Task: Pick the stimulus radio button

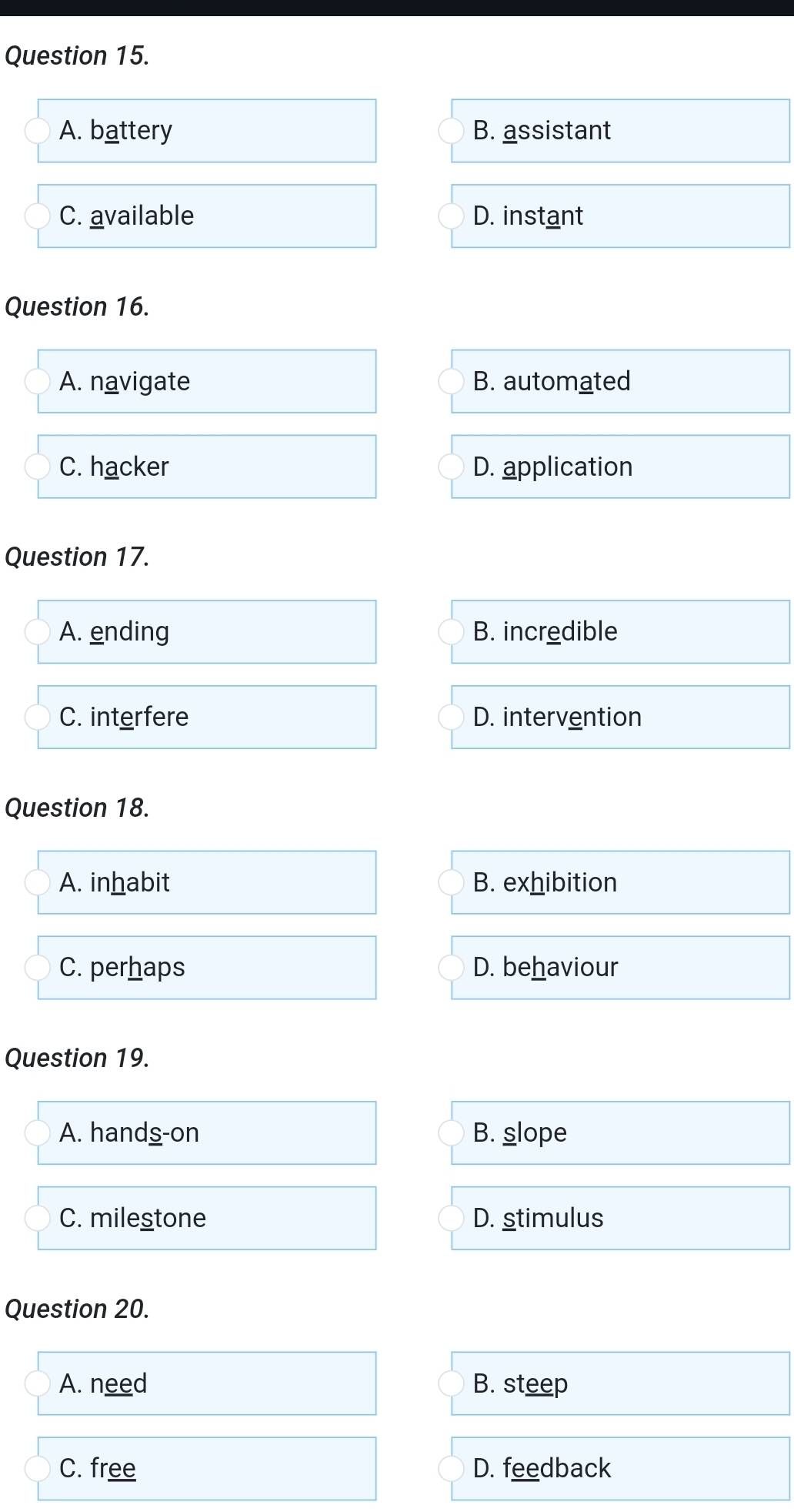Action: (450, 1218)
